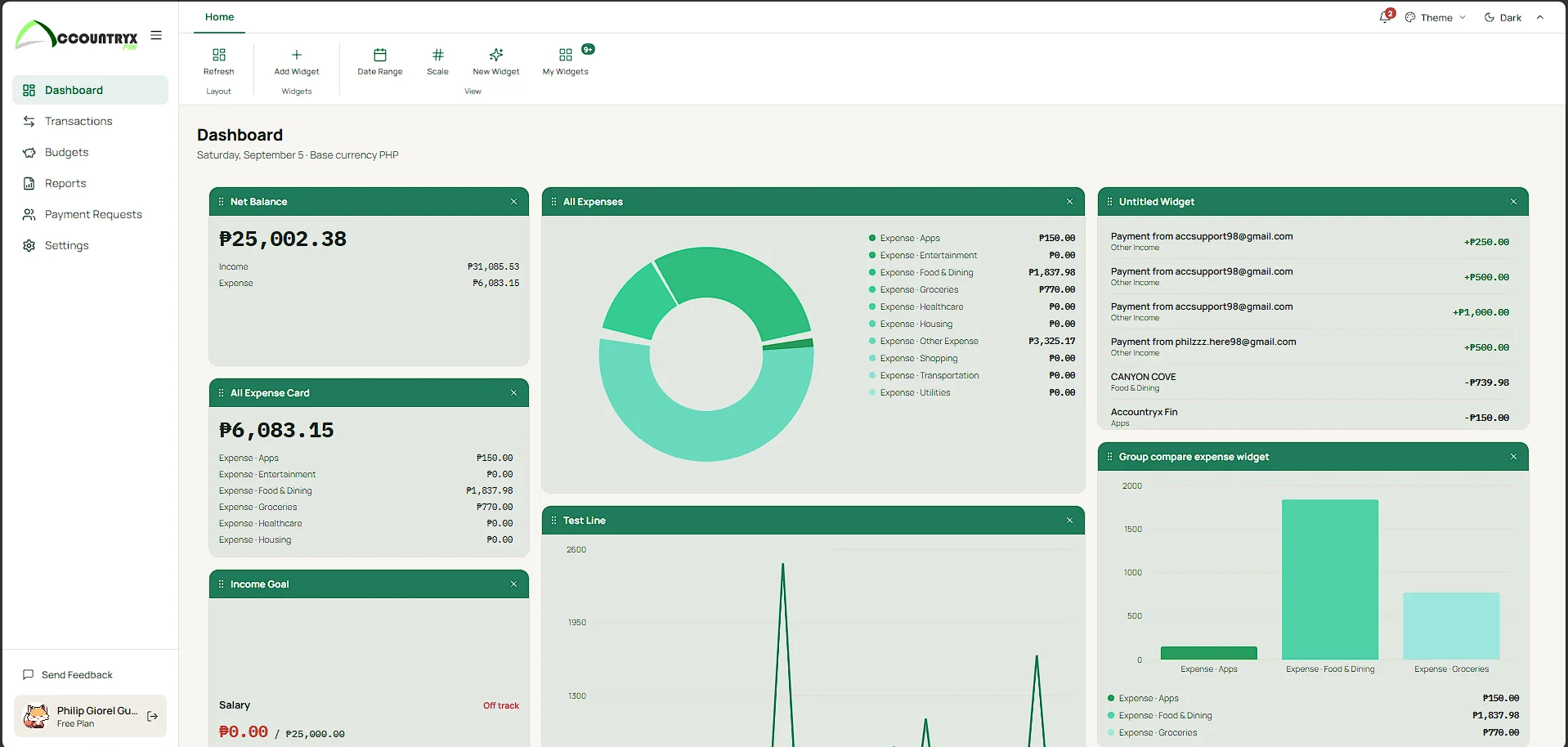Close the Net Balance widget

pos(514,202)
